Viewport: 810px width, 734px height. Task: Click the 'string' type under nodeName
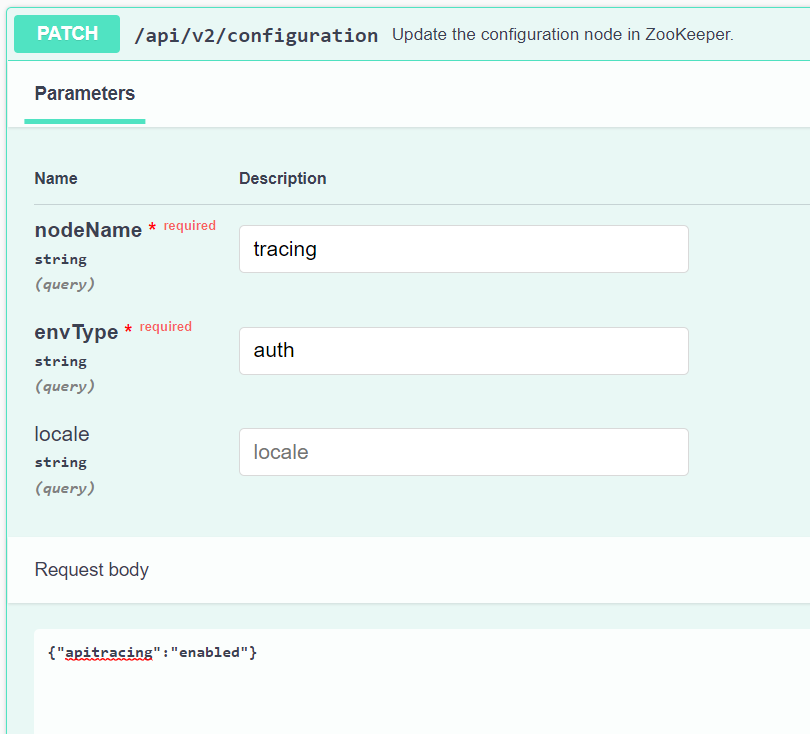tap(60, 259)
